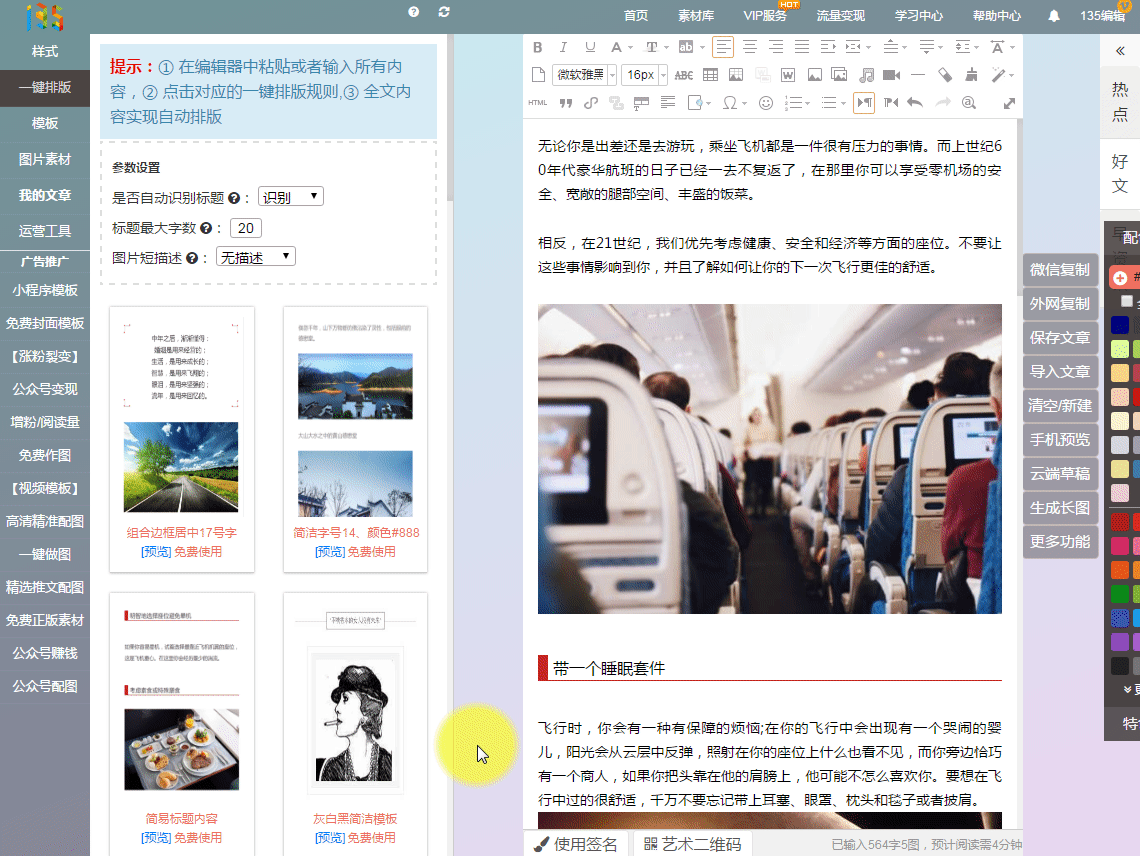Open 帮助中心 in top navigation
Screen dimensions: 1140x856
997,16
